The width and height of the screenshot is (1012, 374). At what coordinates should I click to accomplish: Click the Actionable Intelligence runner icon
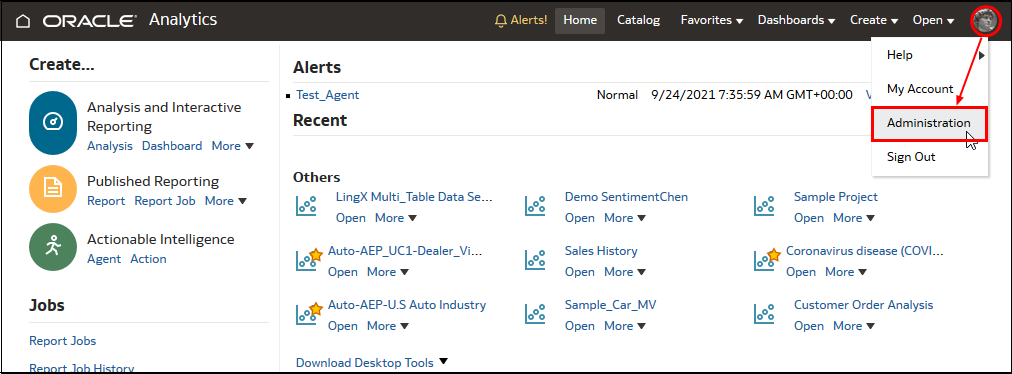(53, 246)
